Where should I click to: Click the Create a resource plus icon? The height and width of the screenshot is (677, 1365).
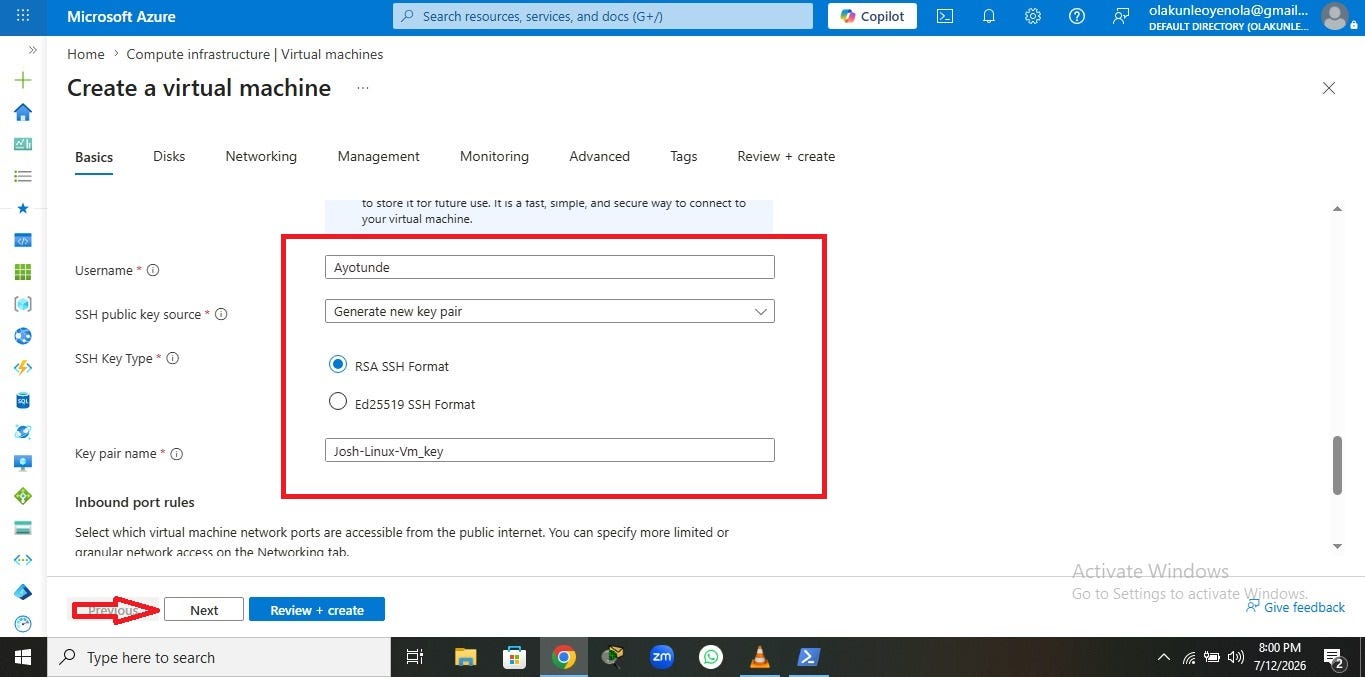tap(23, 80)
